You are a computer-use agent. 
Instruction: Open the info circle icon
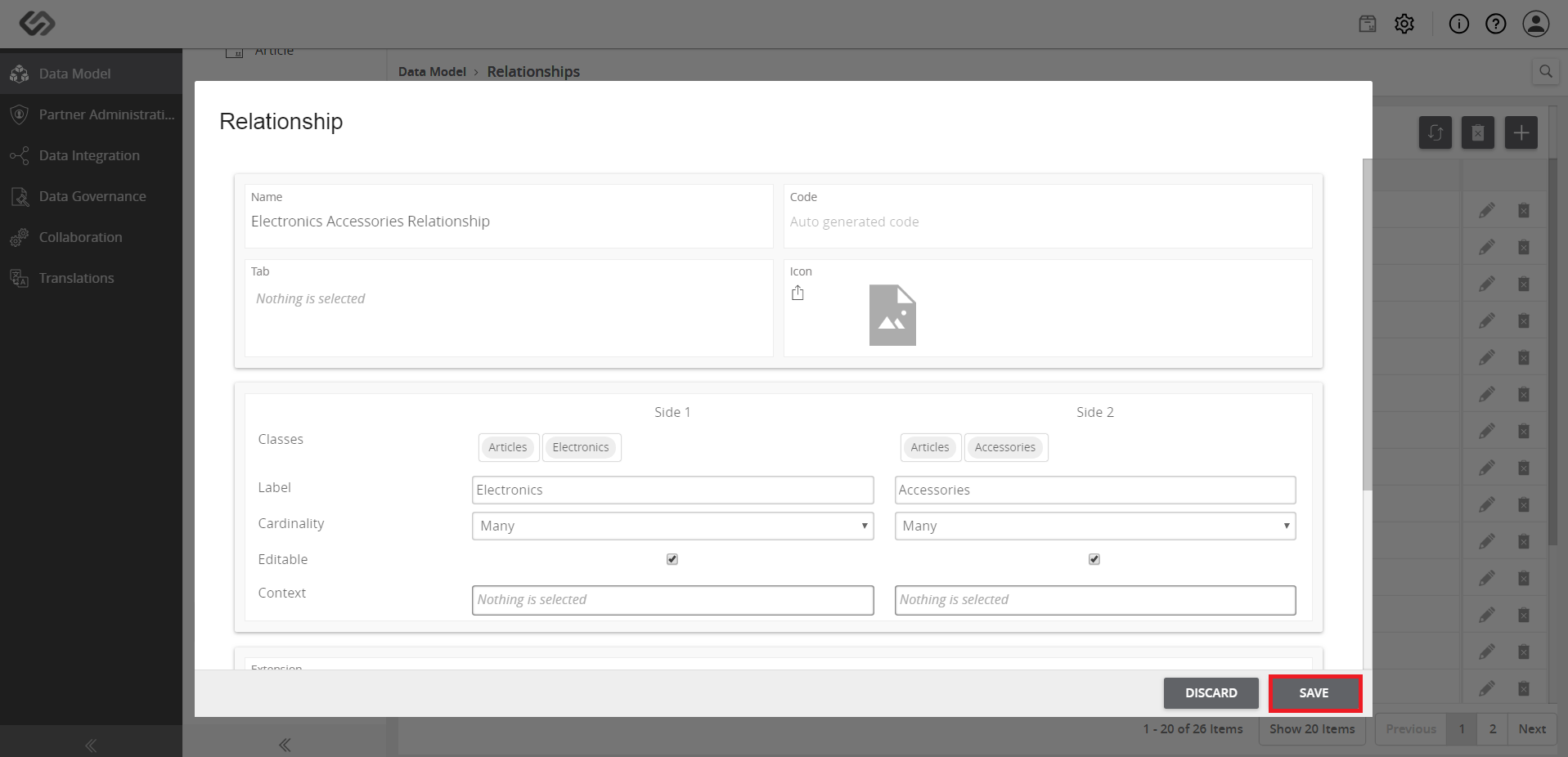pos(1458,24)
